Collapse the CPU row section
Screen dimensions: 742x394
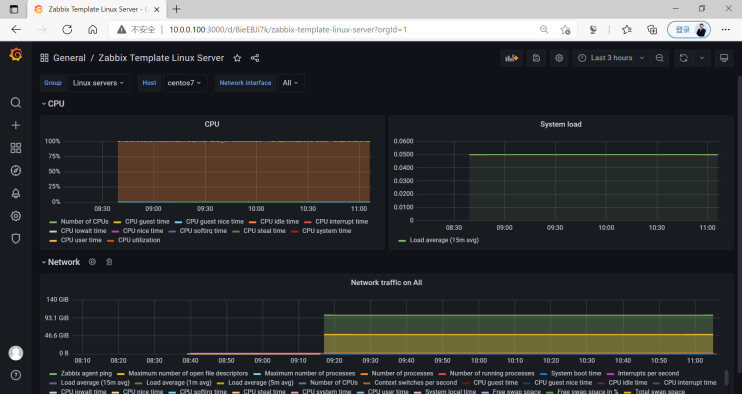tap(53, 104)
